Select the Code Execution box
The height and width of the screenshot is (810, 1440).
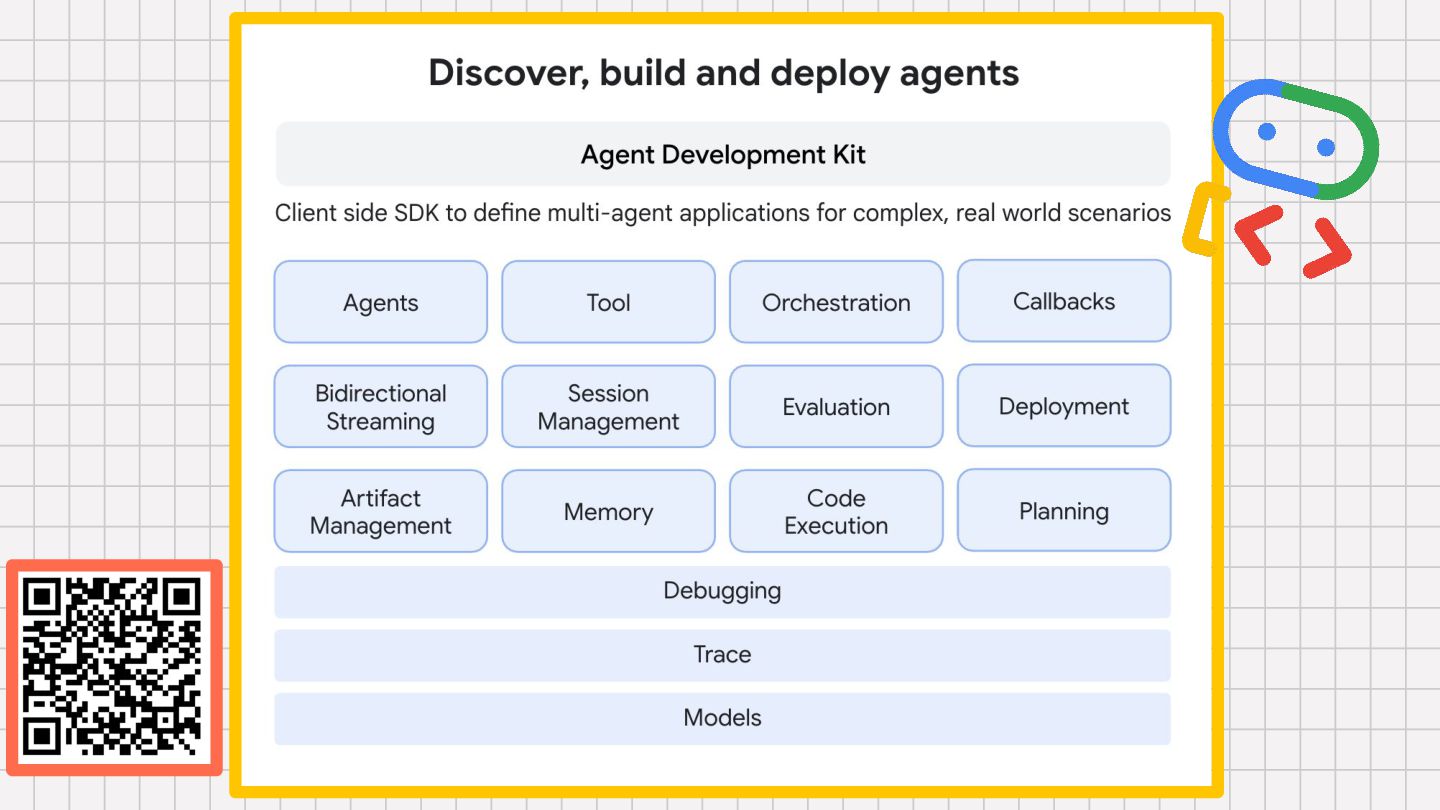(x=836, y=512)
